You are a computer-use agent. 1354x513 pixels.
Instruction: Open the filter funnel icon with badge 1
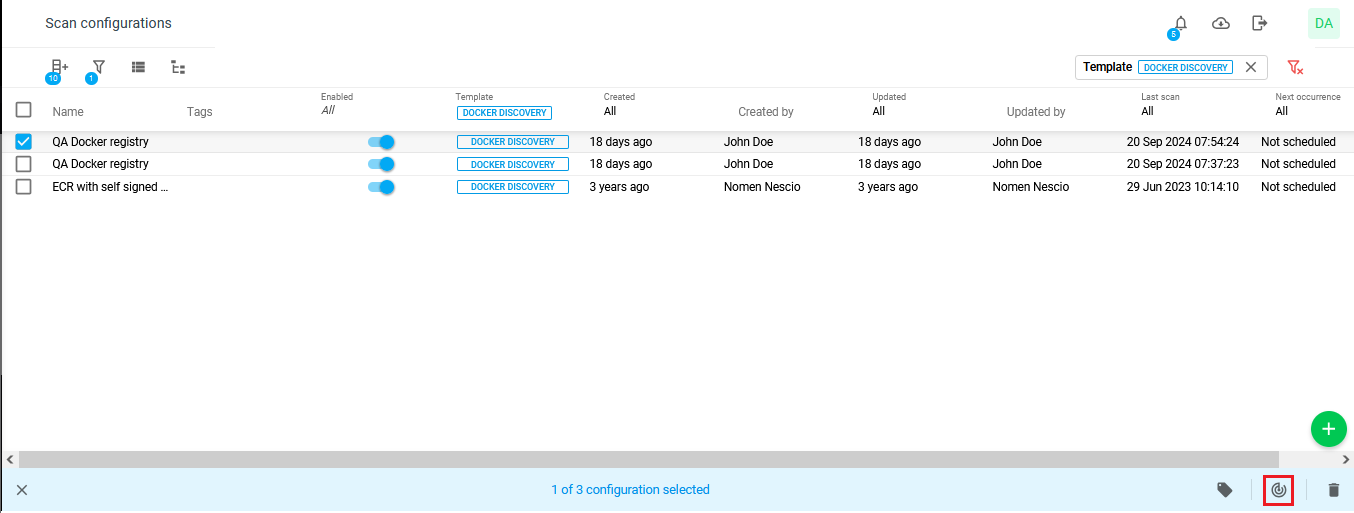(98, 67)
